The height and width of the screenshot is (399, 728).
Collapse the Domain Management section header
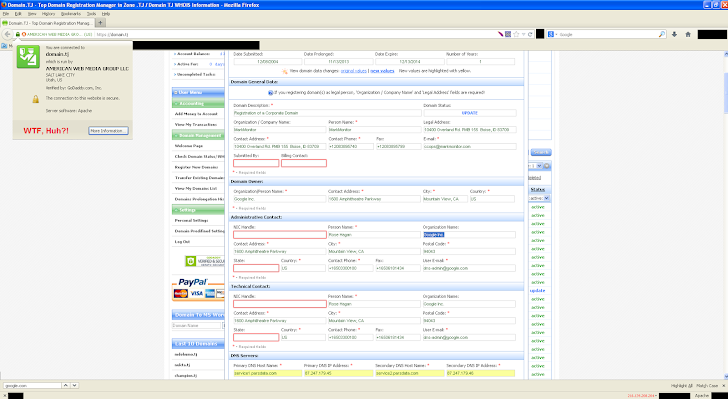pos(198,136)
